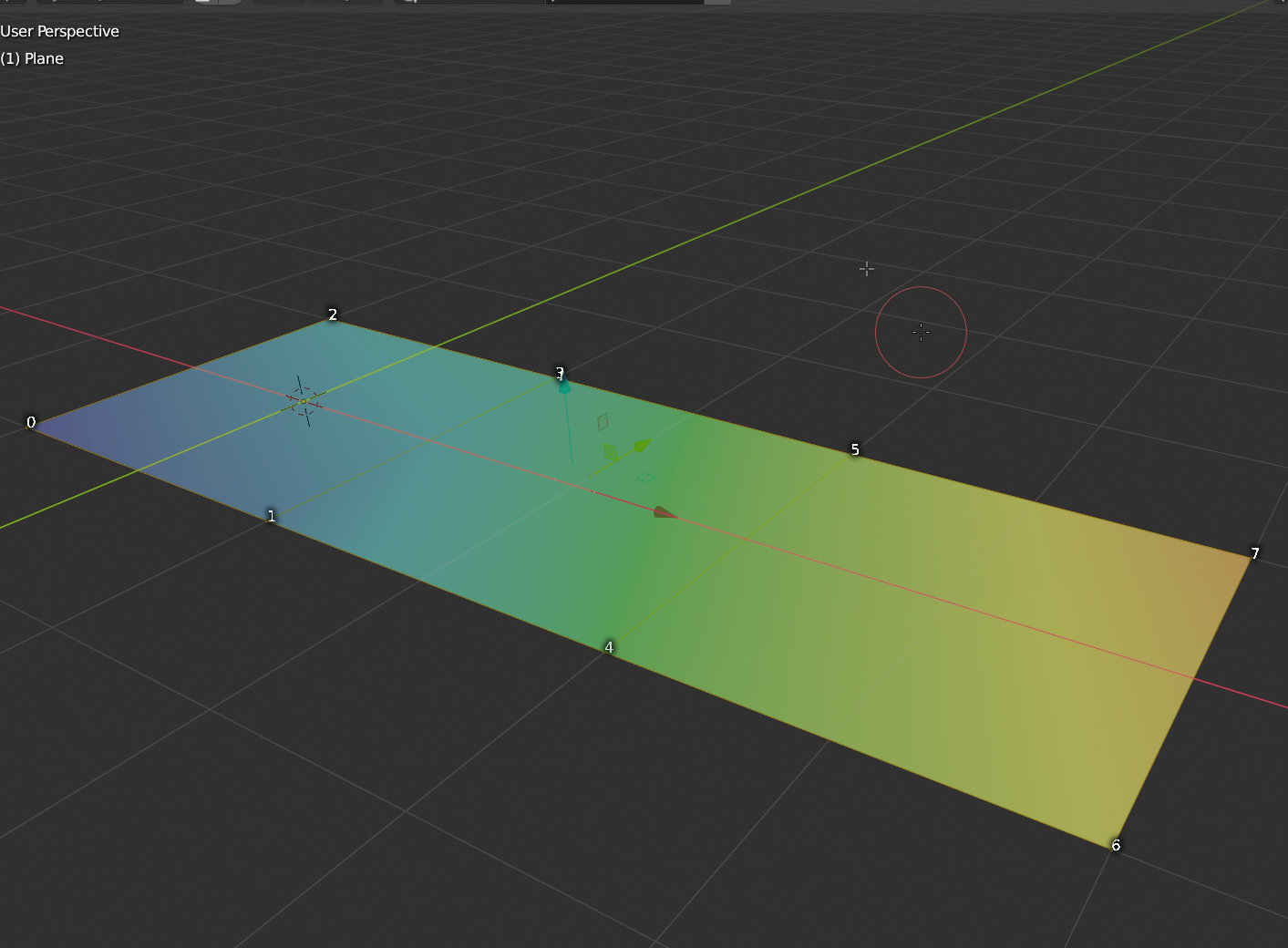Screen dimensions: 1288x948
Task: Select vertex labeled 0
Action: (31, 422)
